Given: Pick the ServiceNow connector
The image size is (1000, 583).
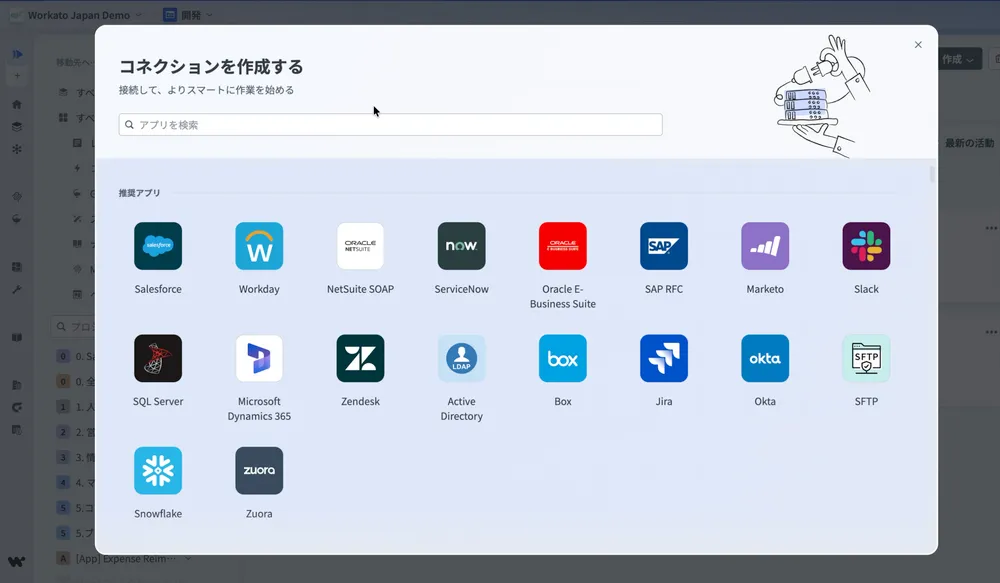Looking at the screenshot, I should point(461,246).
